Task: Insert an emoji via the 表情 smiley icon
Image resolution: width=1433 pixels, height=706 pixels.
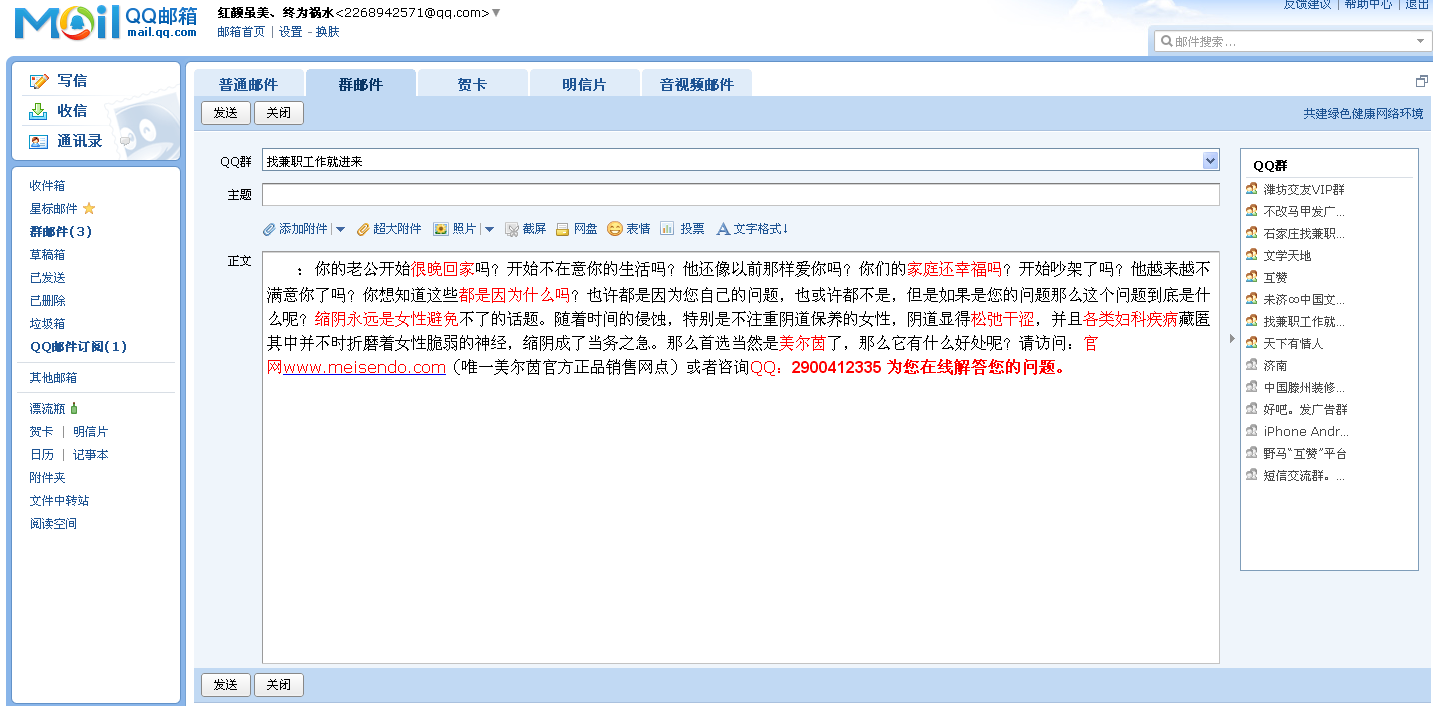Action: 615,228
